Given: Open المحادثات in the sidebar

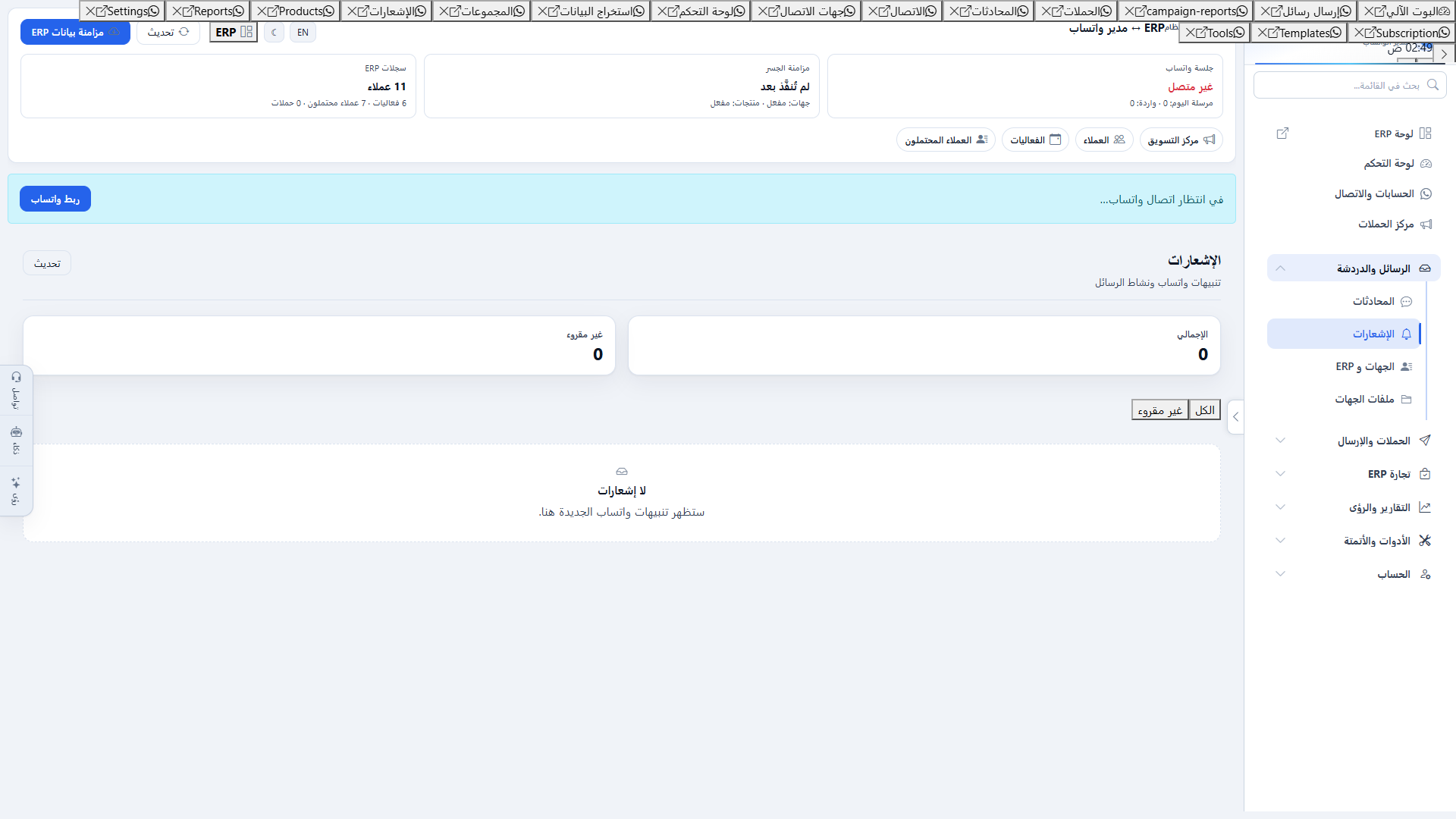Looking at the screenshot, I should click(1344, 301).
